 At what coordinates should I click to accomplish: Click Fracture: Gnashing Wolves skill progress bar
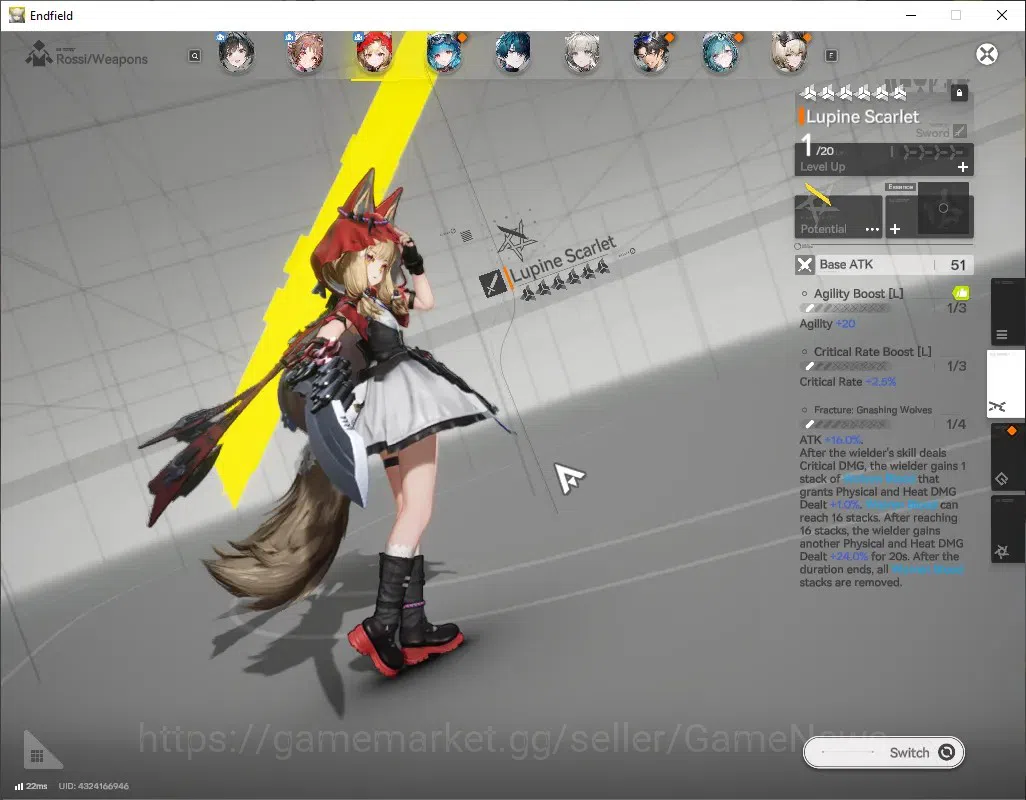click(849, 425)
